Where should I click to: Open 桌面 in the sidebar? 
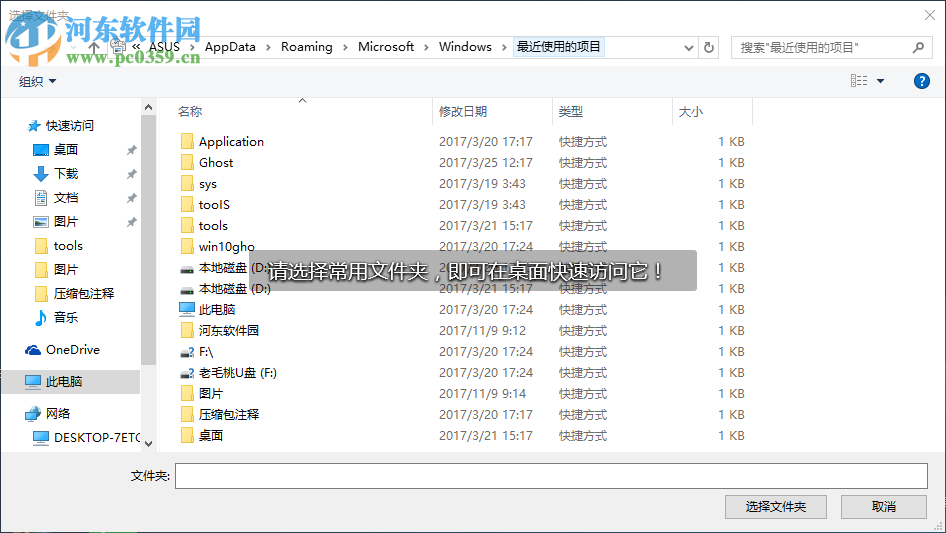pos(56,150)
